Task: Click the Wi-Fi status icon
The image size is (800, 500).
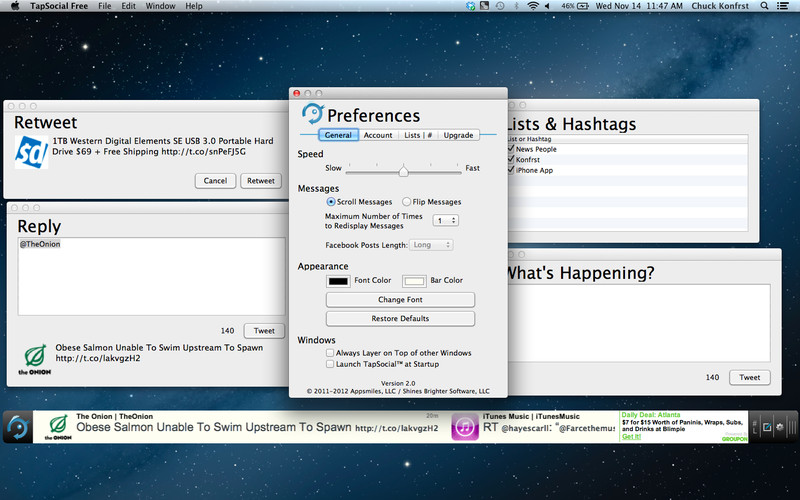Action: point(533,6)
